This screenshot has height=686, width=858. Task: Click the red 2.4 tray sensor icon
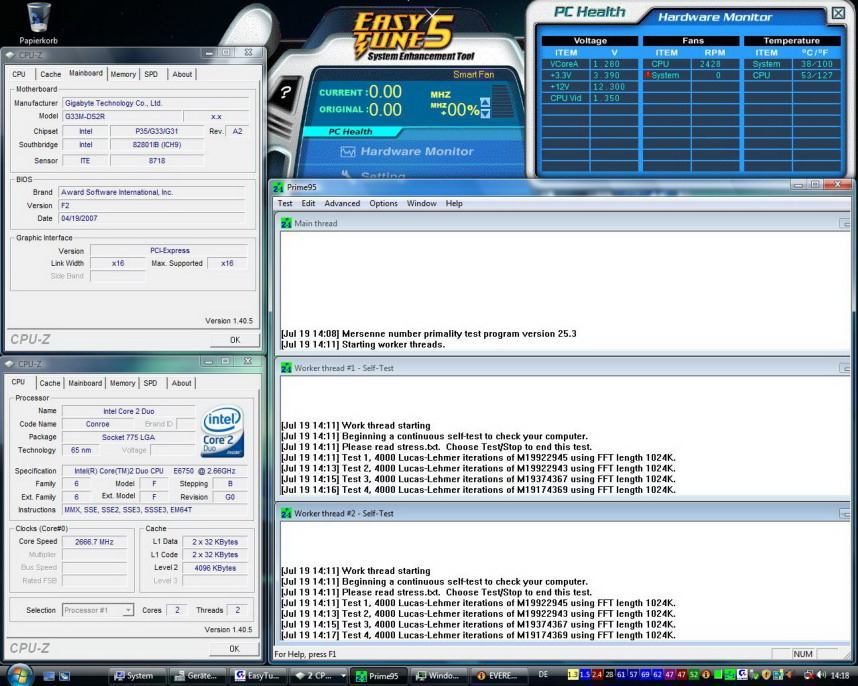point(597,675)
